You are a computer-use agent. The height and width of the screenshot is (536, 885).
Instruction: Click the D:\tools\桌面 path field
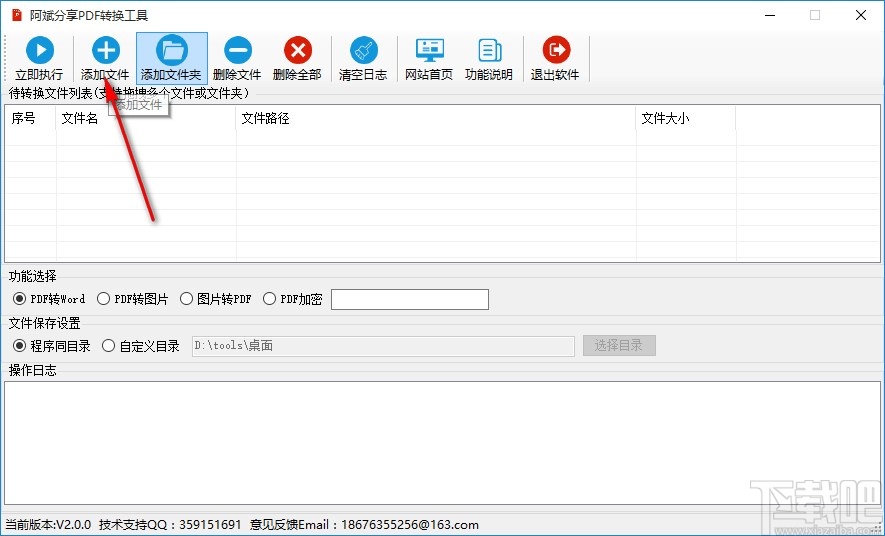click(x=383, y=346)
